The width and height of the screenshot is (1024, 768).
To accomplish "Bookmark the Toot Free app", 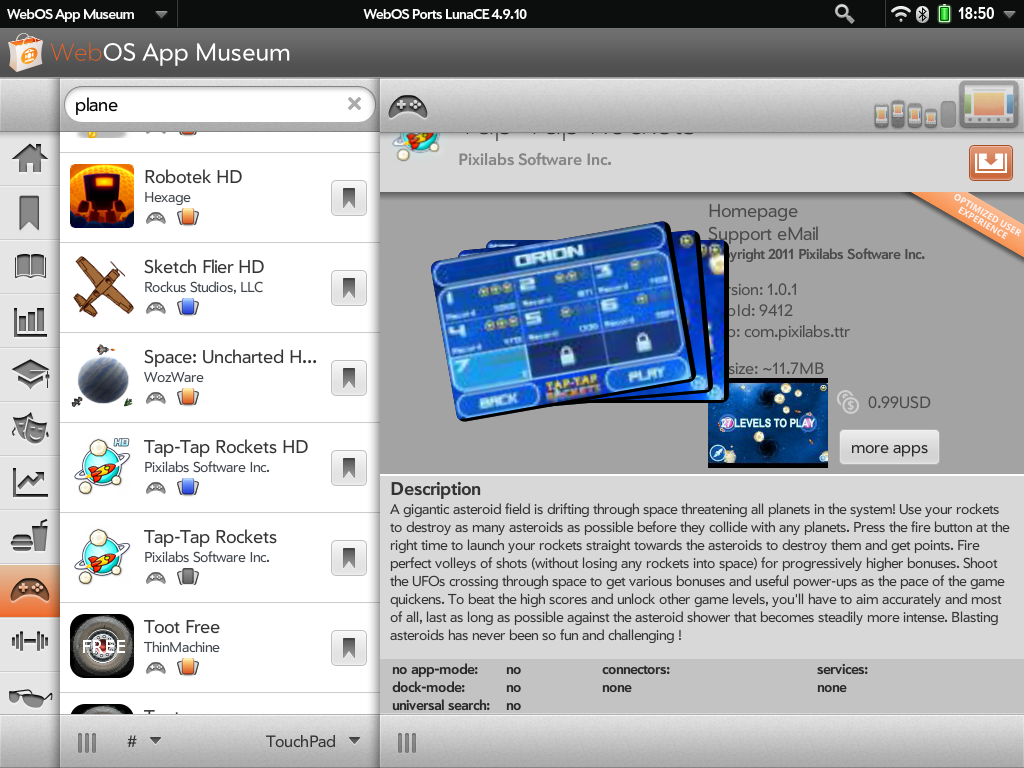I will point(348,648).
